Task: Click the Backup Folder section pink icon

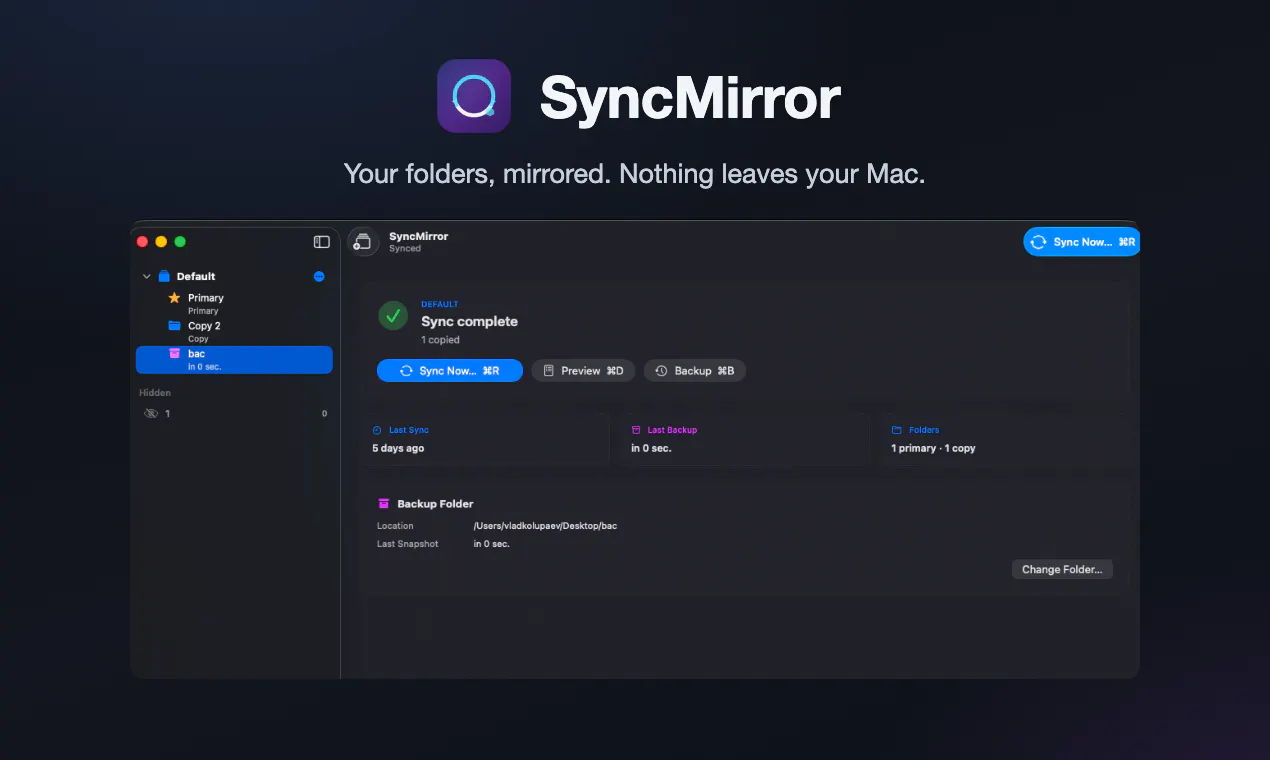Action: coord(383,504)
